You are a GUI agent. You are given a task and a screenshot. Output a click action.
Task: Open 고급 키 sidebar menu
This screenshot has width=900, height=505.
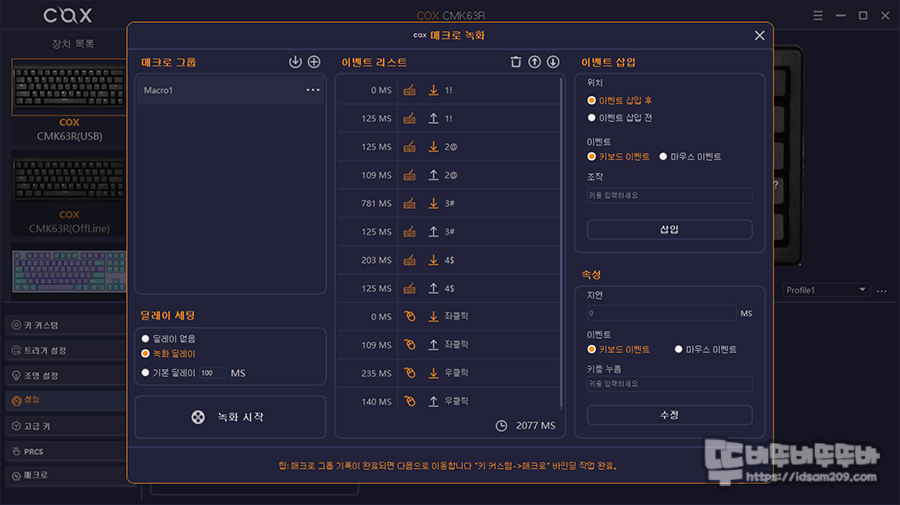tap(66, 426)
